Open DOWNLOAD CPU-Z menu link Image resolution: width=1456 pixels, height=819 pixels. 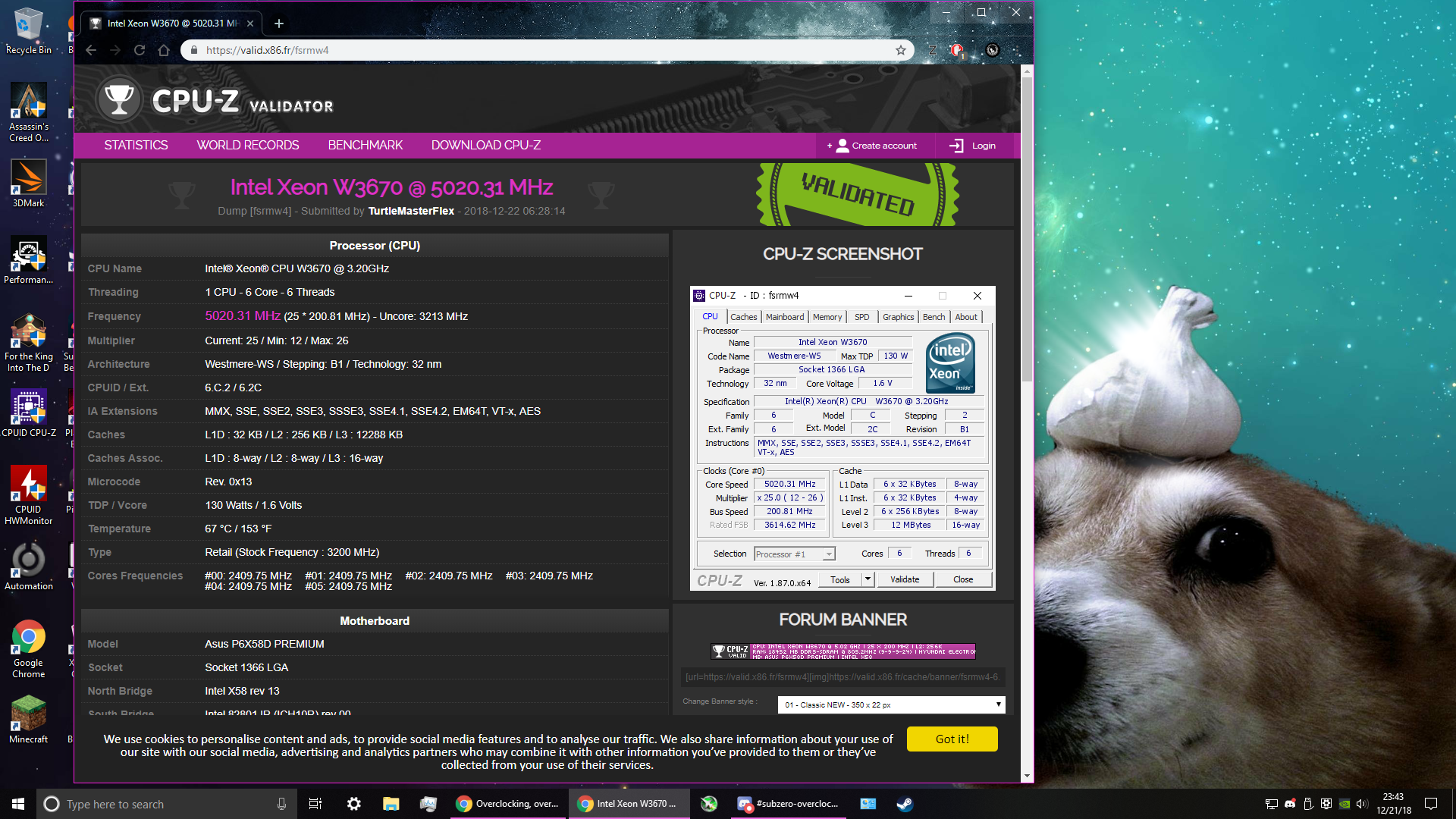click(x=486, y=145)
